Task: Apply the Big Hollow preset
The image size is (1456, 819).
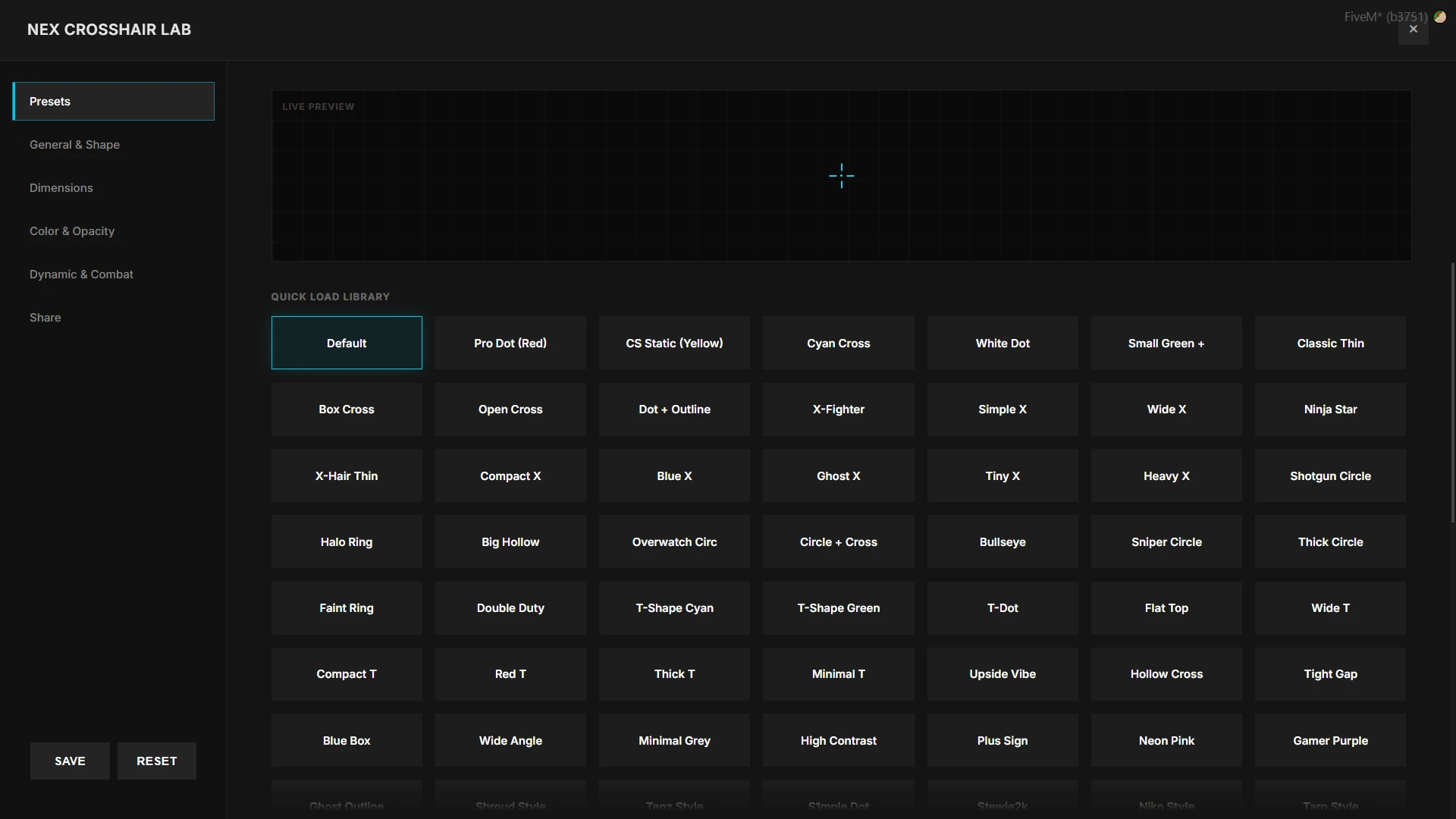Action: 510,541
